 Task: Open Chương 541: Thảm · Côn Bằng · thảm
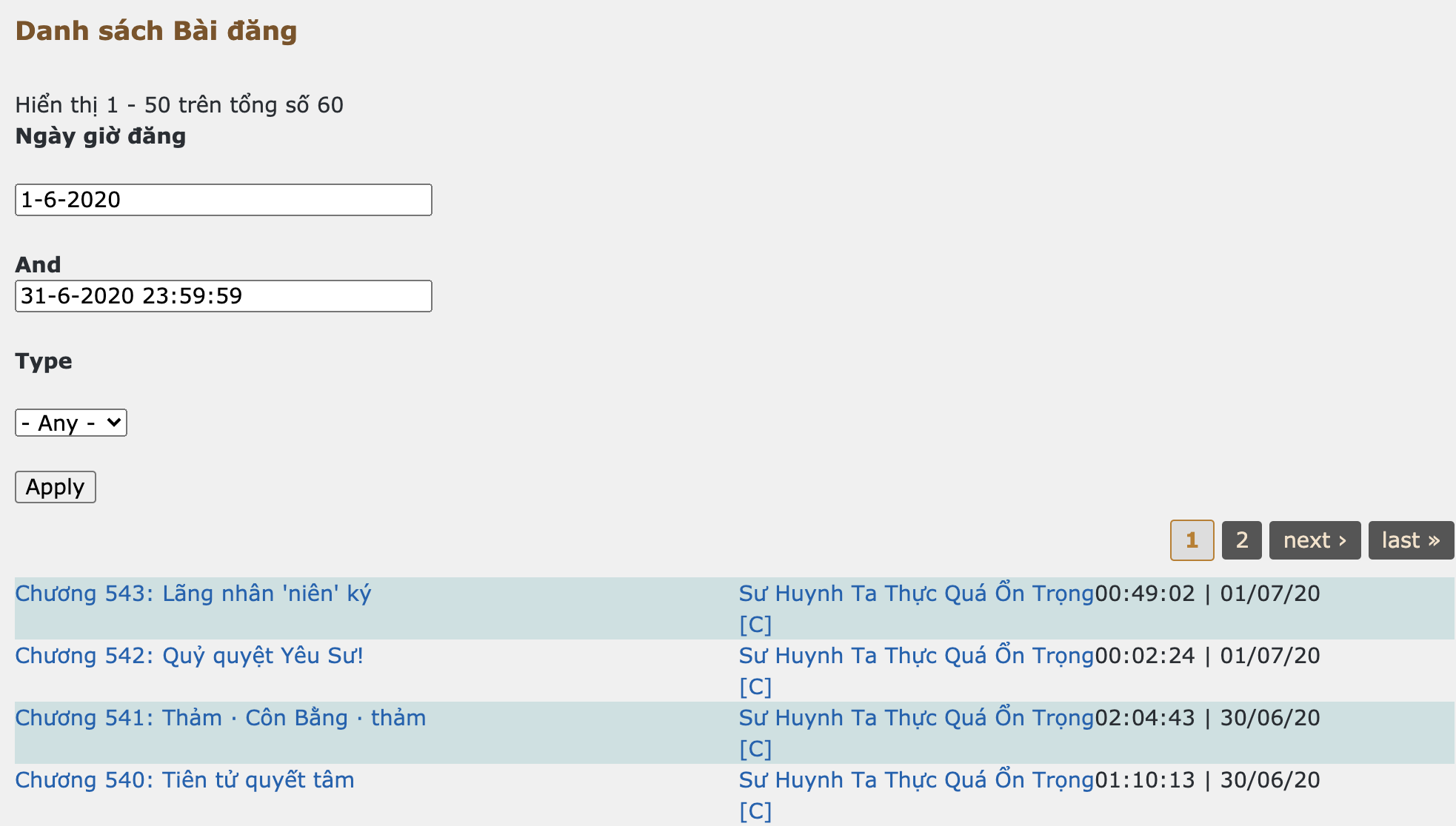click(221, 718)
